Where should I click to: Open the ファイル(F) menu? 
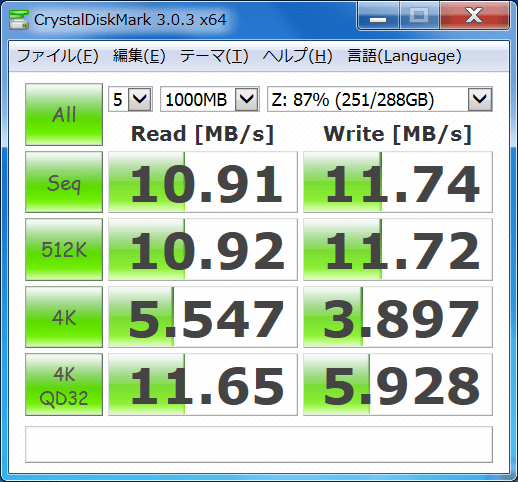click(58, 56)
